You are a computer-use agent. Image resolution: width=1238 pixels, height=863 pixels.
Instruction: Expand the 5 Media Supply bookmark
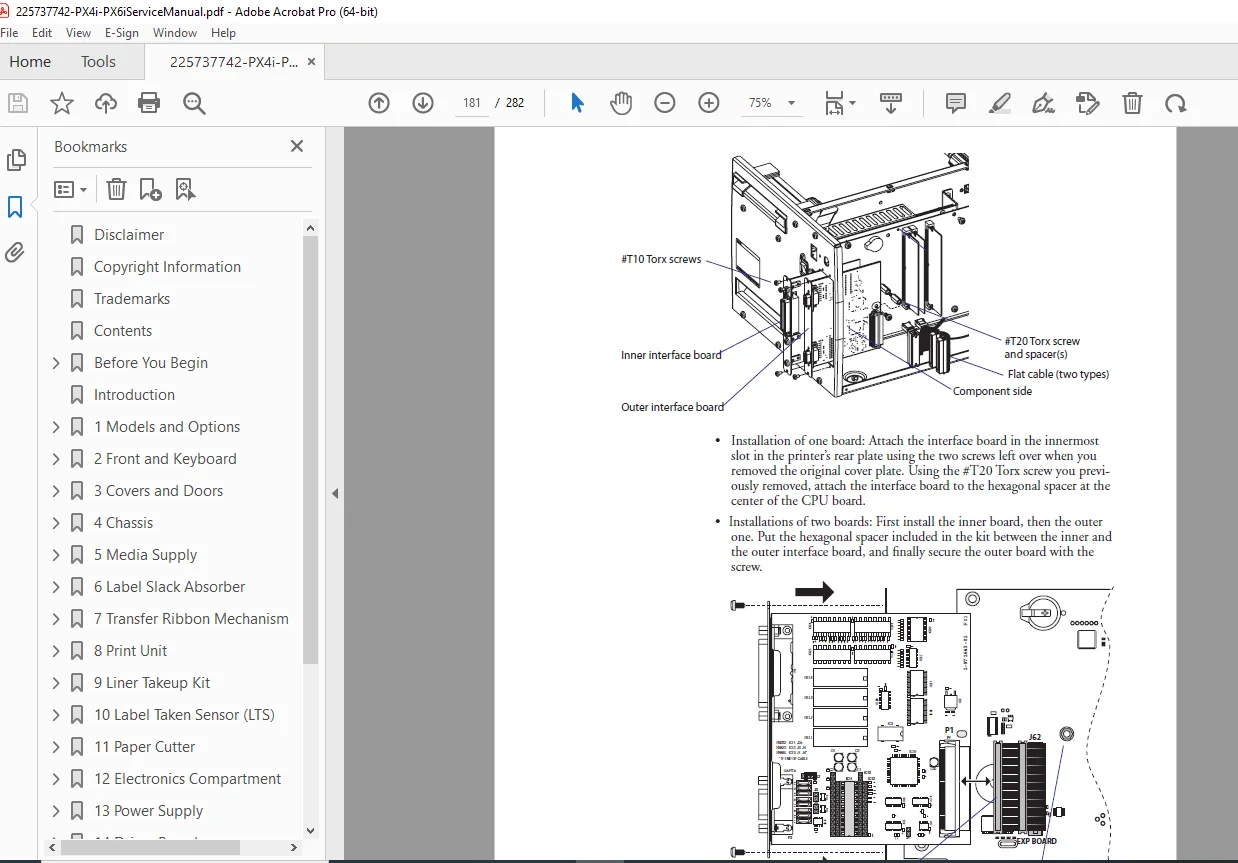56,555
